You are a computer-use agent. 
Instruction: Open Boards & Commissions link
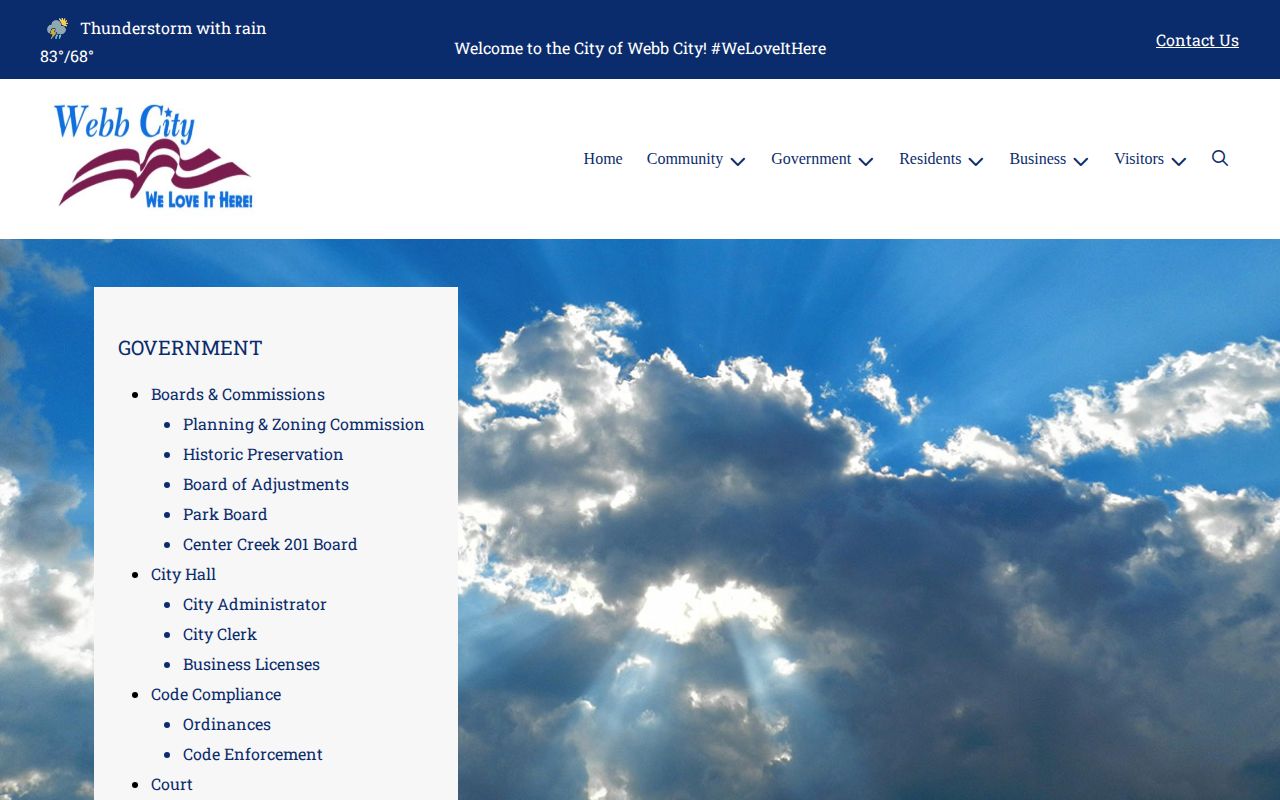[x=238, y=394]
